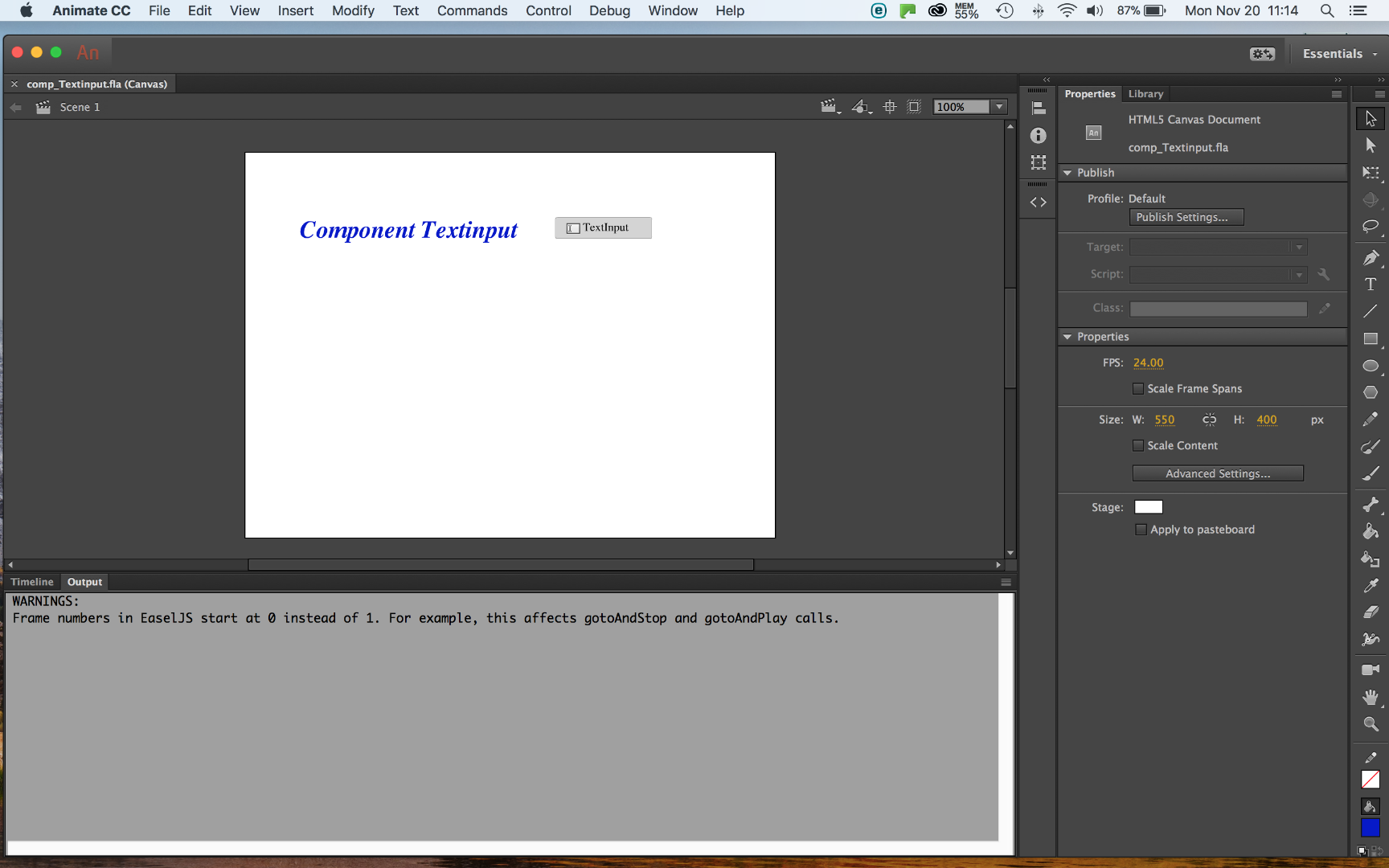Screen dimensions: 1389x868
Task: Toggle clip content outside stage icon
Action: (914, 107)
